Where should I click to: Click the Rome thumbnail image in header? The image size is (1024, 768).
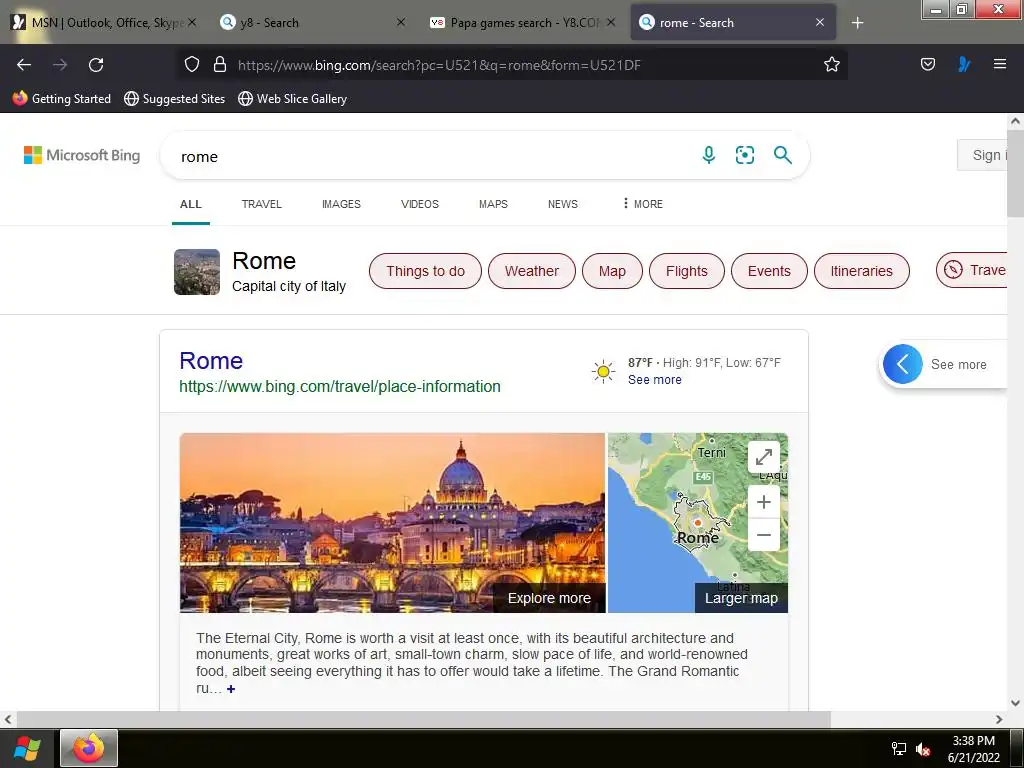tap(197, 272)
